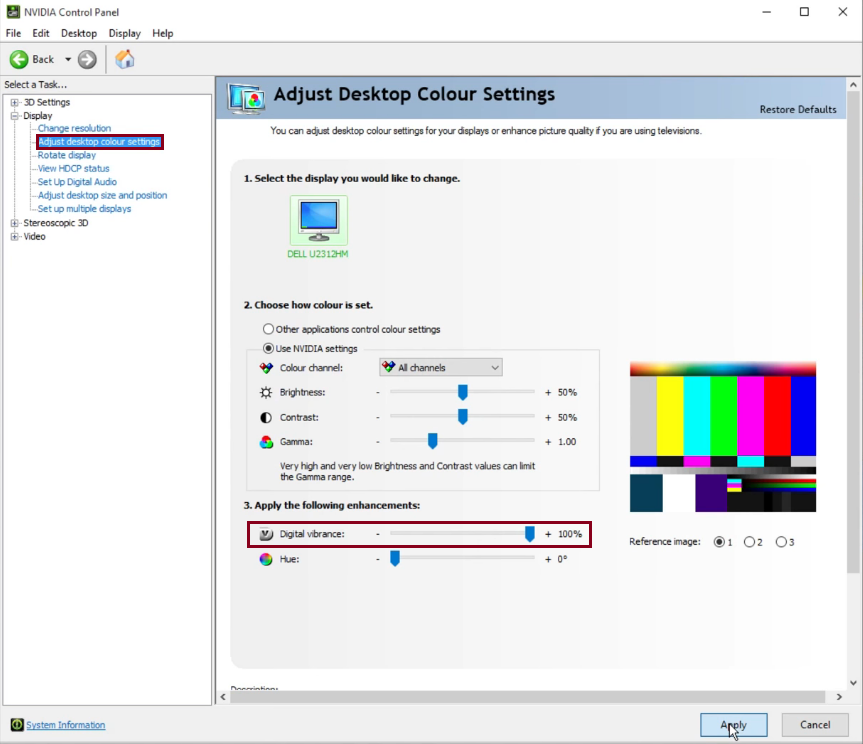Click the plus sign beside Digital vibrance
Screen dimensions: 863x744
point(548,534)
